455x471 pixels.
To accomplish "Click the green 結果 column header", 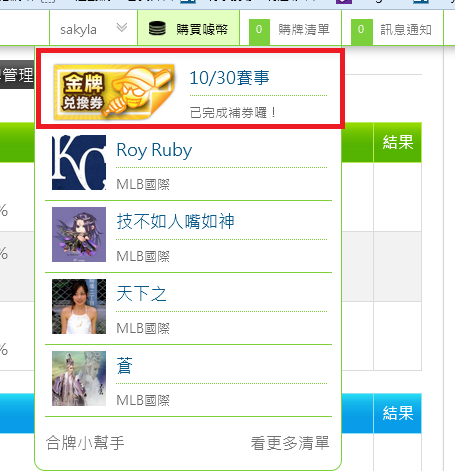I will 398,142.
